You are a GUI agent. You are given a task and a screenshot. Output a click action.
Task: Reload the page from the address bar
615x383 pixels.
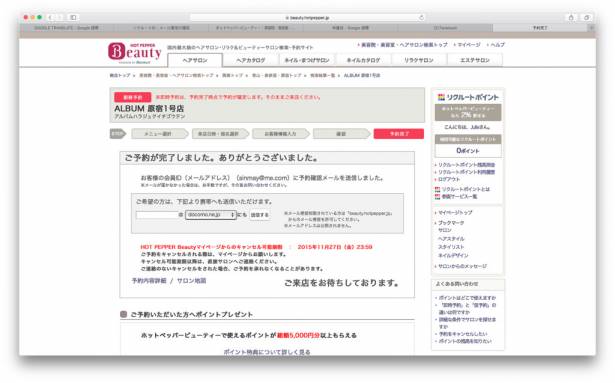tap(421, 17)
